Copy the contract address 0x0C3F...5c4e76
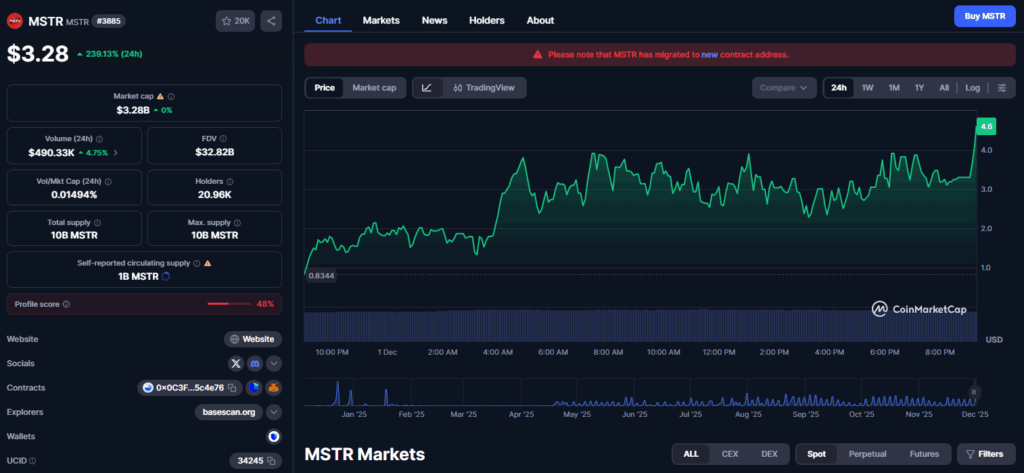 (230, 388)
